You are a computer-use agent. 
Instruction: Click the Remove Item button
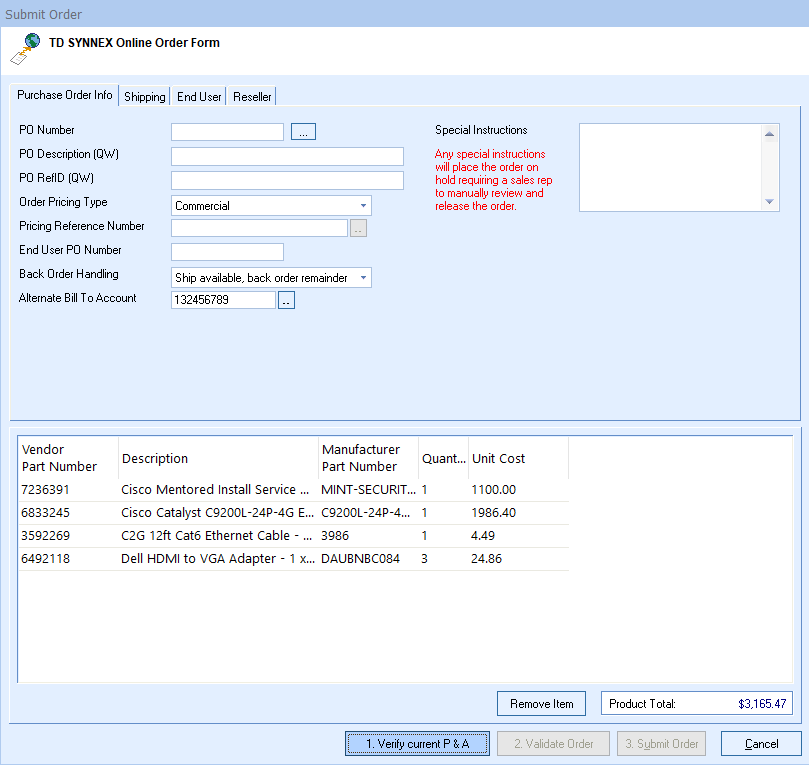(x=541, y=704)
